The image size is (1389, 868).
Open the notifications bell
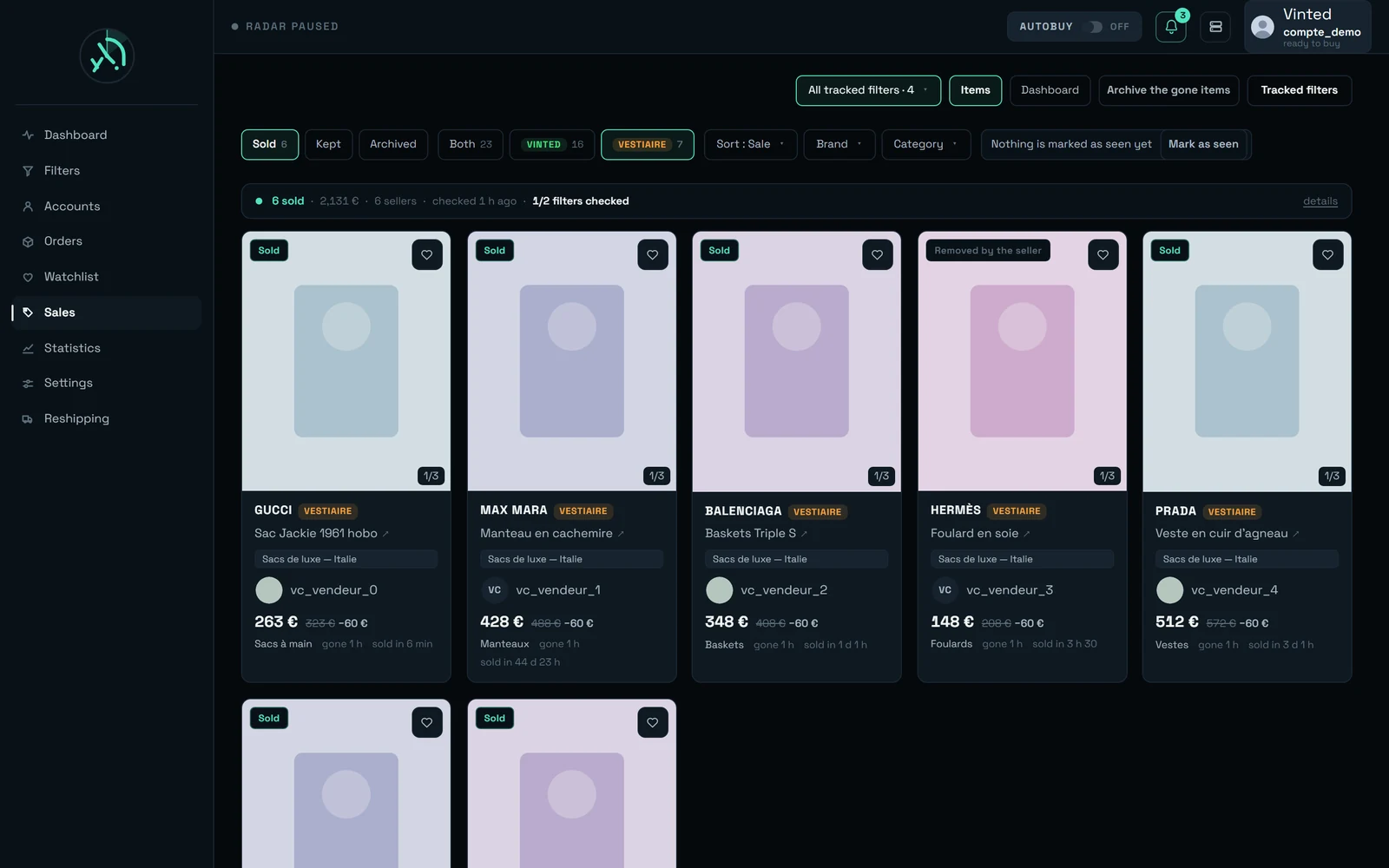pyautogui.click(x=1170, y=27)
